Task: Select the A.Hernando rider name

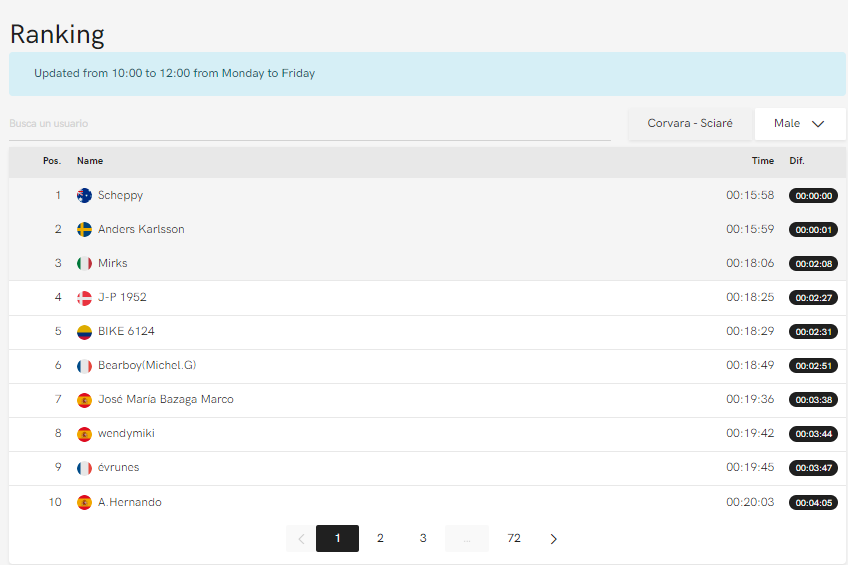Action: [130, 502]
